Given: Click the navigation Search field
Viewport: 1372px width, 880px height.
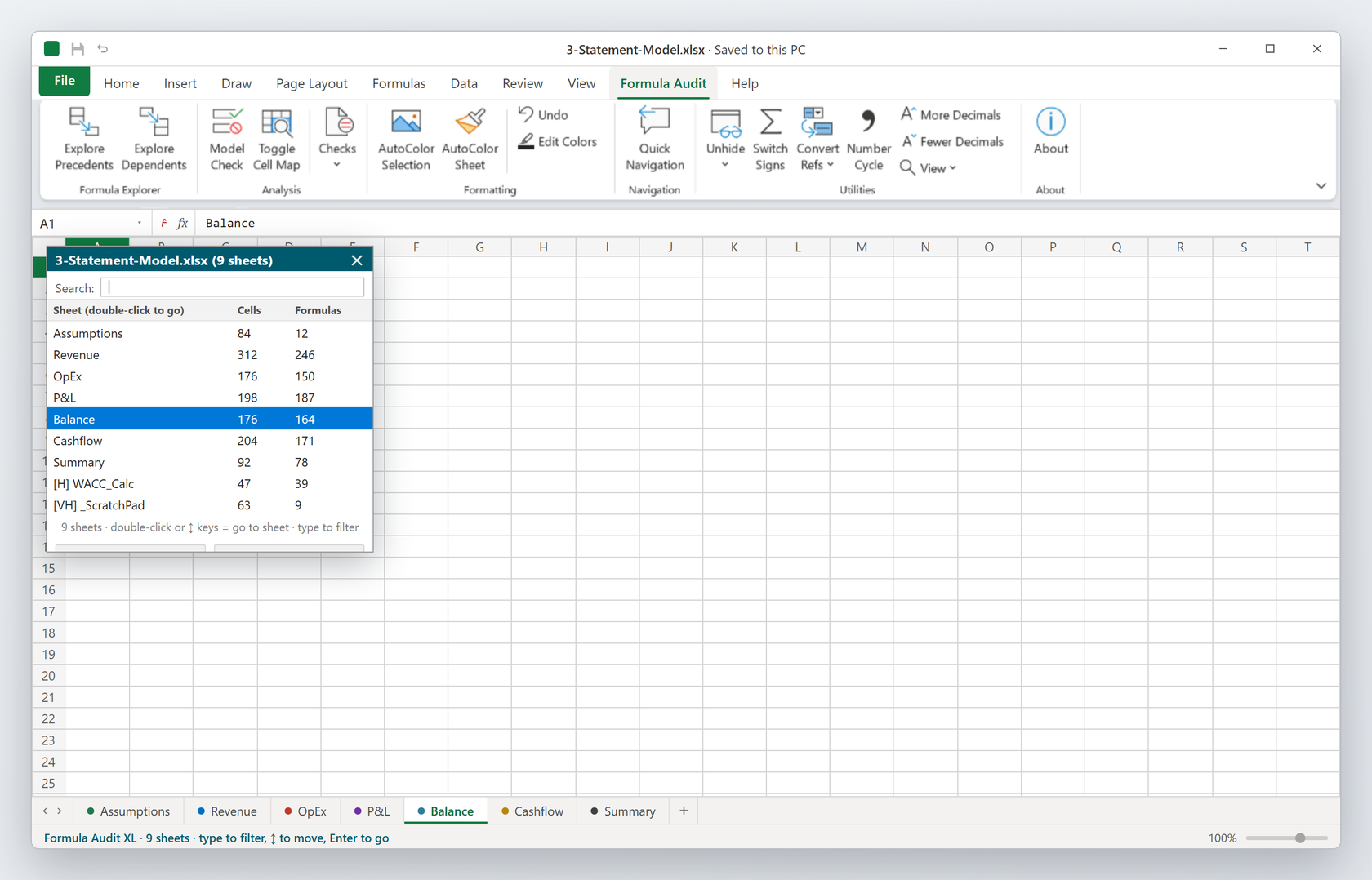Looking at the screenshot, I should [x=233, y=287].
